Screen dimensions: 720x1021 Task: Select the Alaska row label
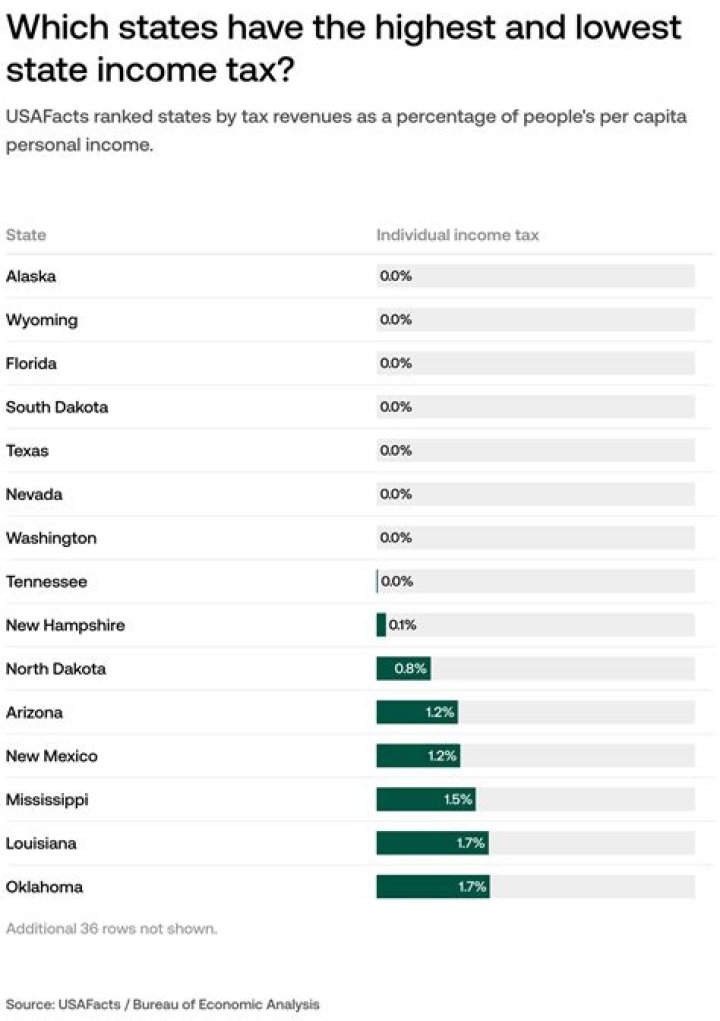31,276
